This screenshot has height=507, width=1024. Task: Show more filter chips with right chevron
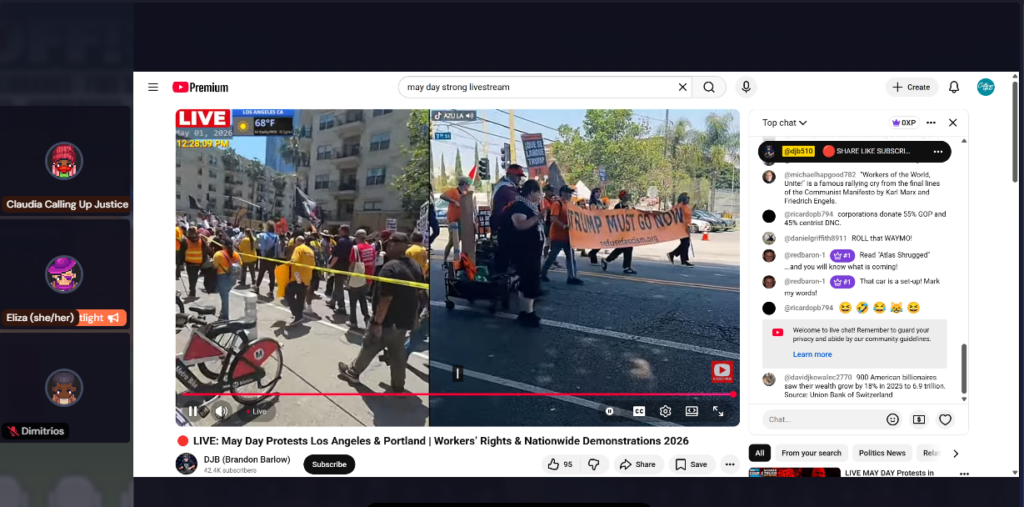pos(955,453)
